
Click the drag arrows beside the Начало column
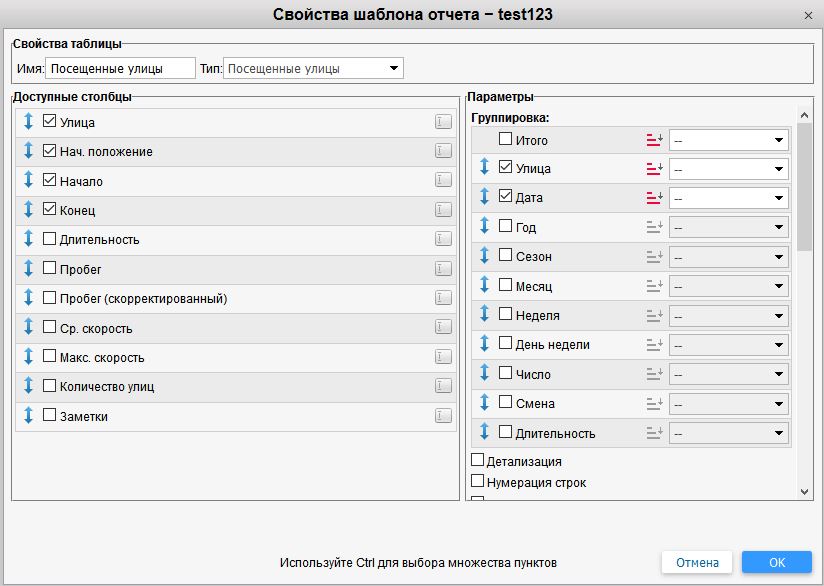pos(28,181)
